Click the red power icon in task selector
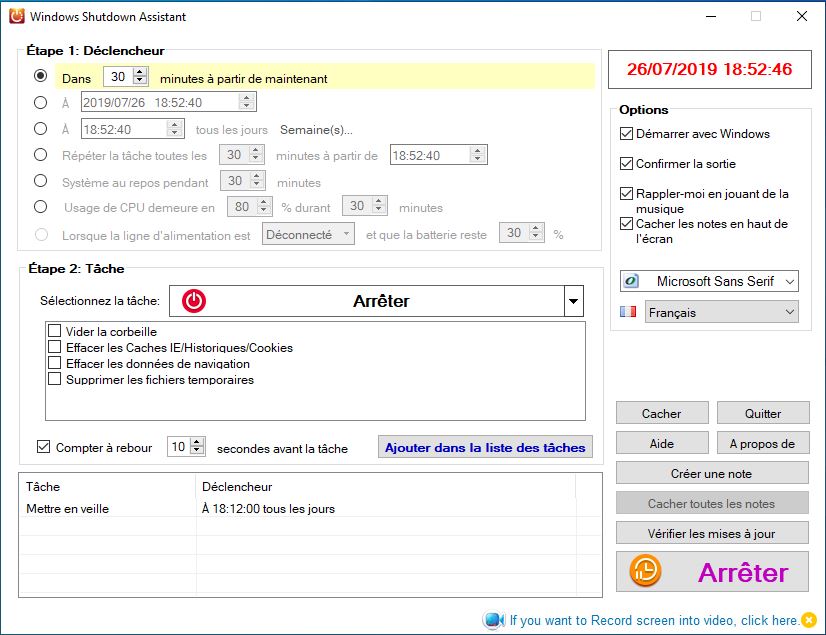 [x=194, y=301]
